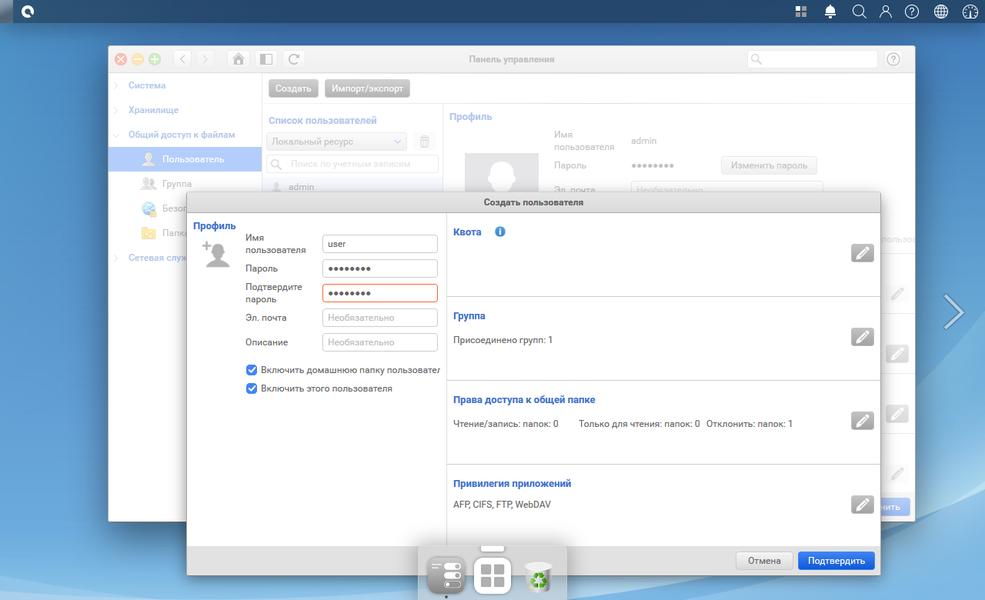Screen dimensions: 985x600
Task: Click Изменить пароль button
Action: 769,165
